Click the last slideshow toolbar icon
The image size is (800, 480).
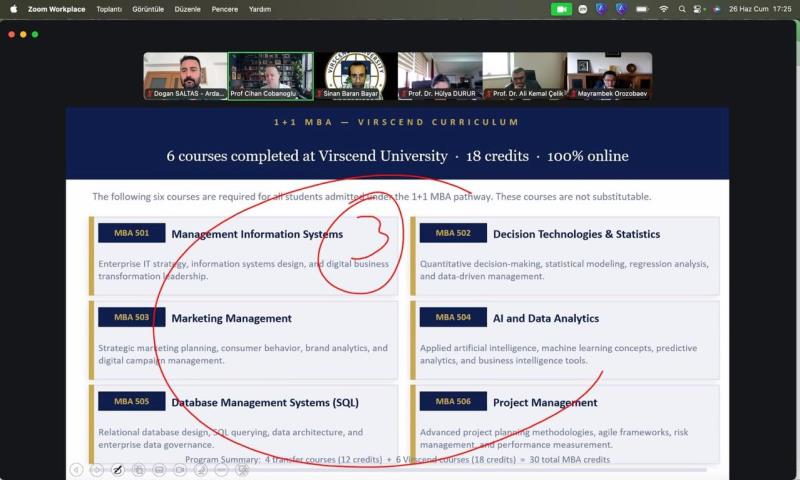(x=242, y=470)
